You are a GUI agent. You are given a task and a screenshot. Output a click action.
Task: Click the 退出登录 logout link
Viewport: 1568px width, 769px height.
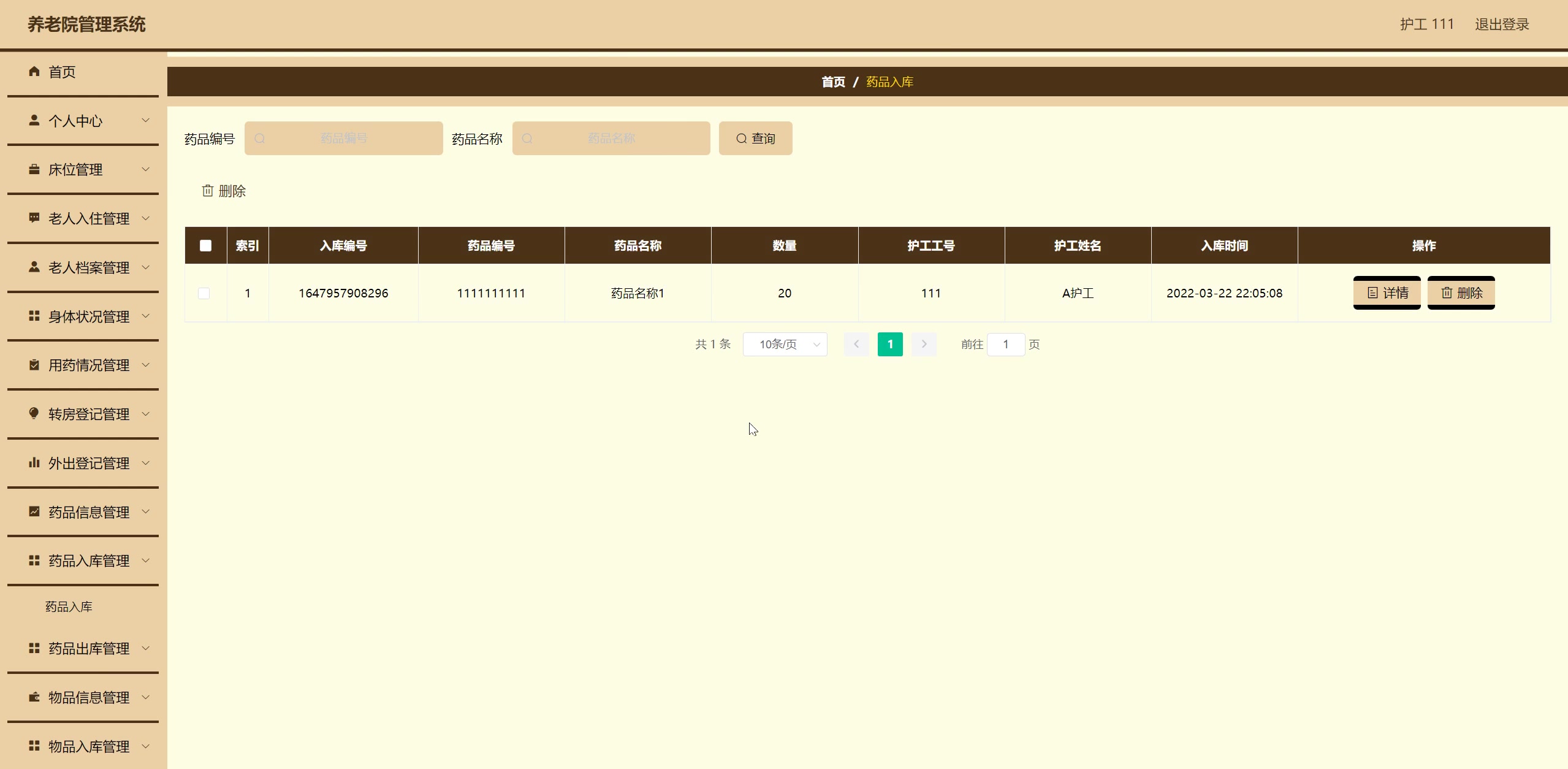click(1501, 25)
